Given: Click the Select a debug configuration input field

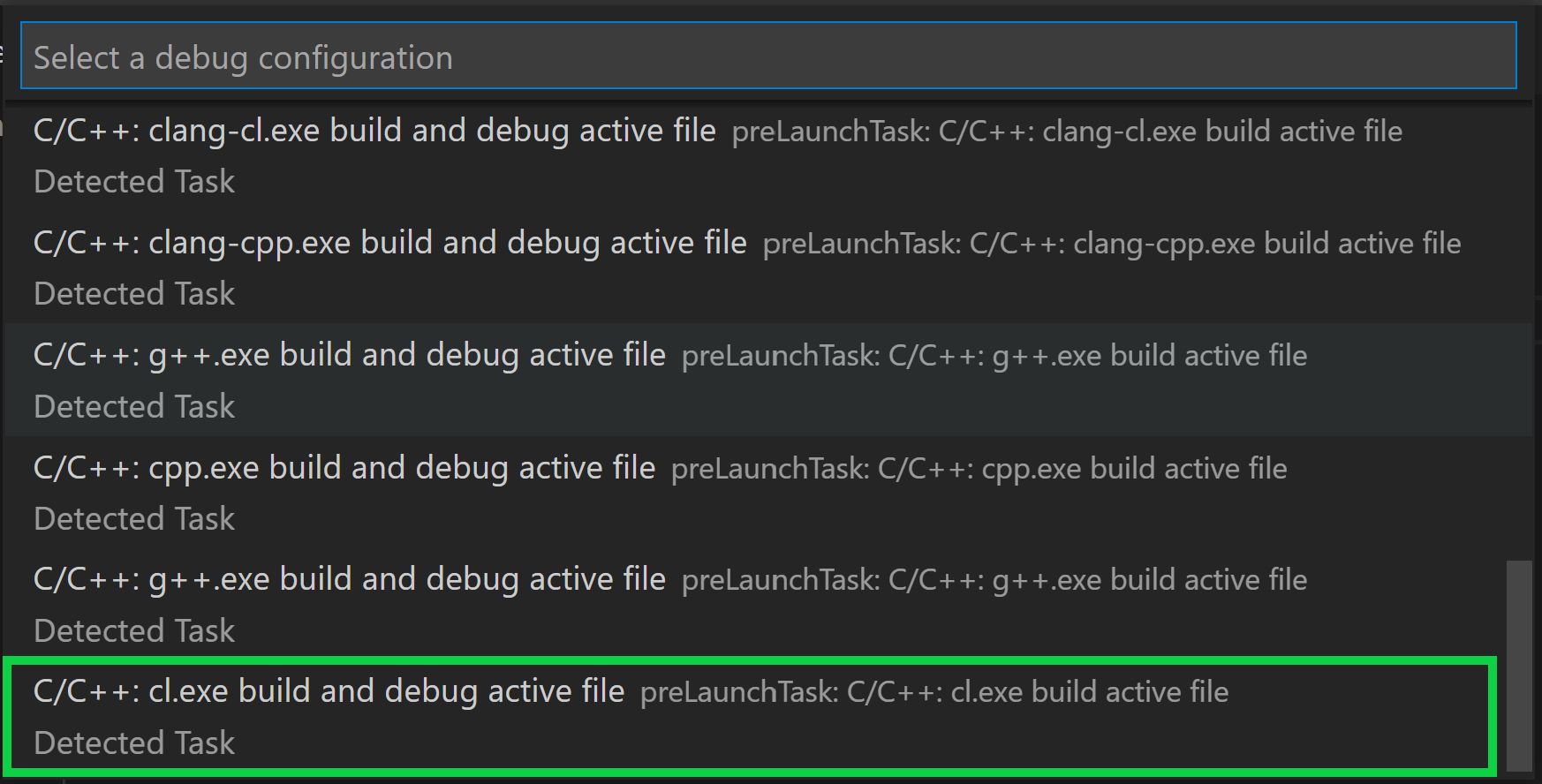Looking at the screenshot, I should pyautogui.click(x=768, y=55).
